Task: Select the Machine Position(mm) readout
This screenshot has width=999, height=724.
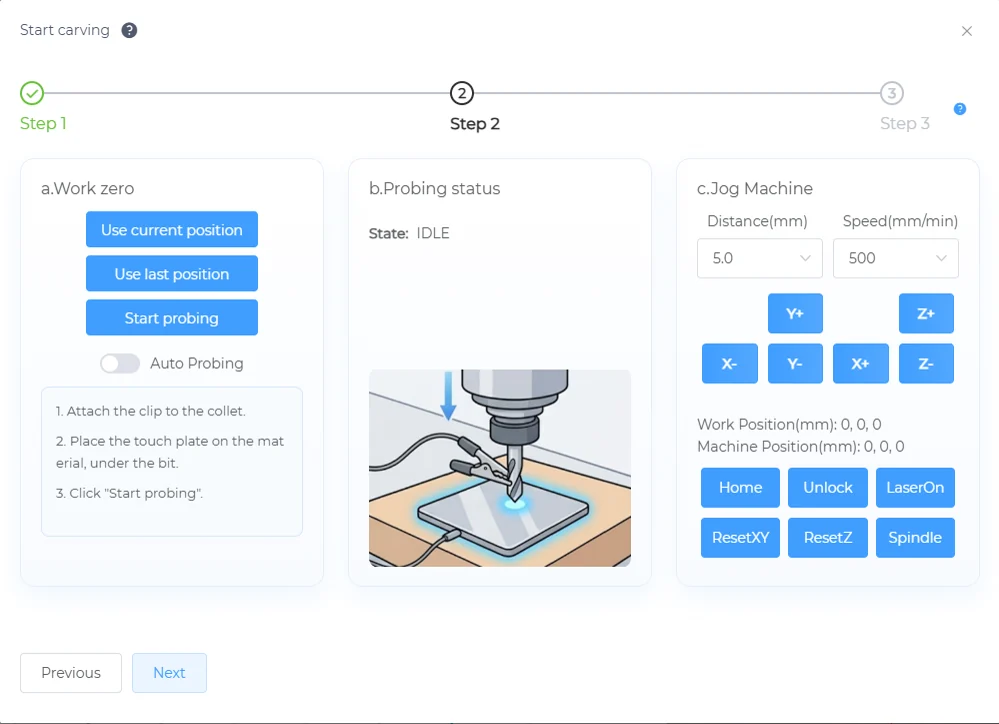Action: click(x=801, y=447)
